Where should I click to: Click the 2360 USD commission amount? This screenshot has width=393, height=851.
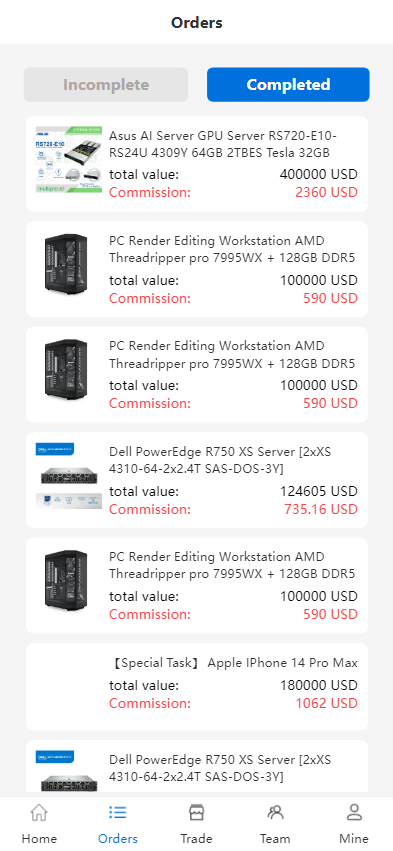coord(327,193)
